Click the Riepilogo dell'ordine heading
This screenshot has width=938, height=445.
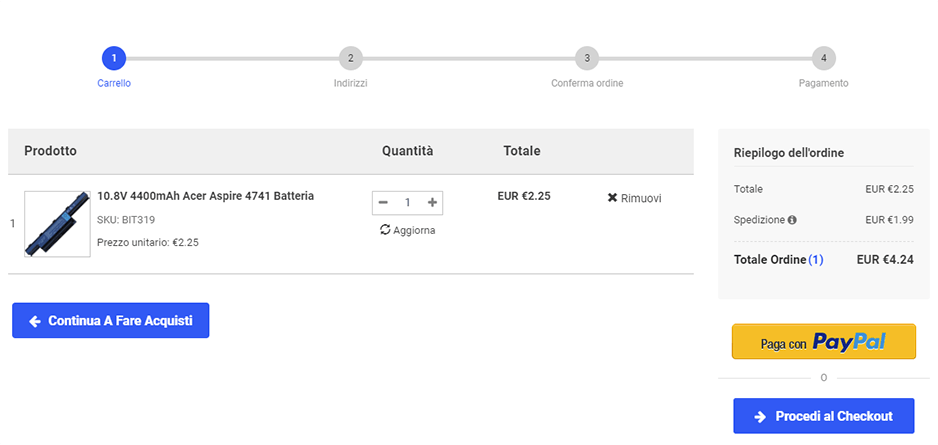(x=788, y=153)
